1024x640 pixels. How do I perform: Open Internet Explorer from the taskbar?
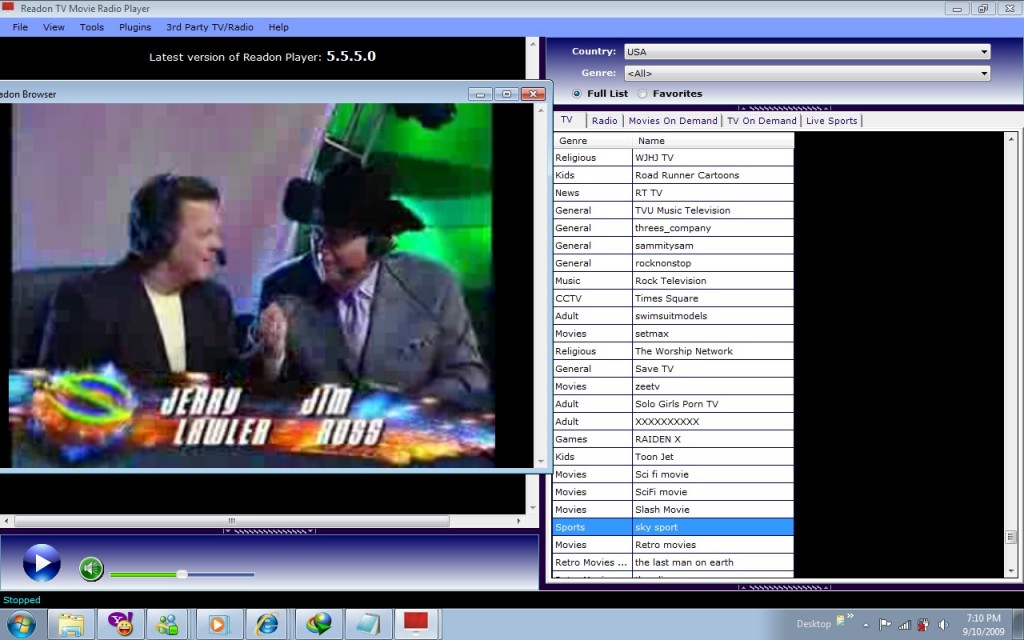(267, 624)
